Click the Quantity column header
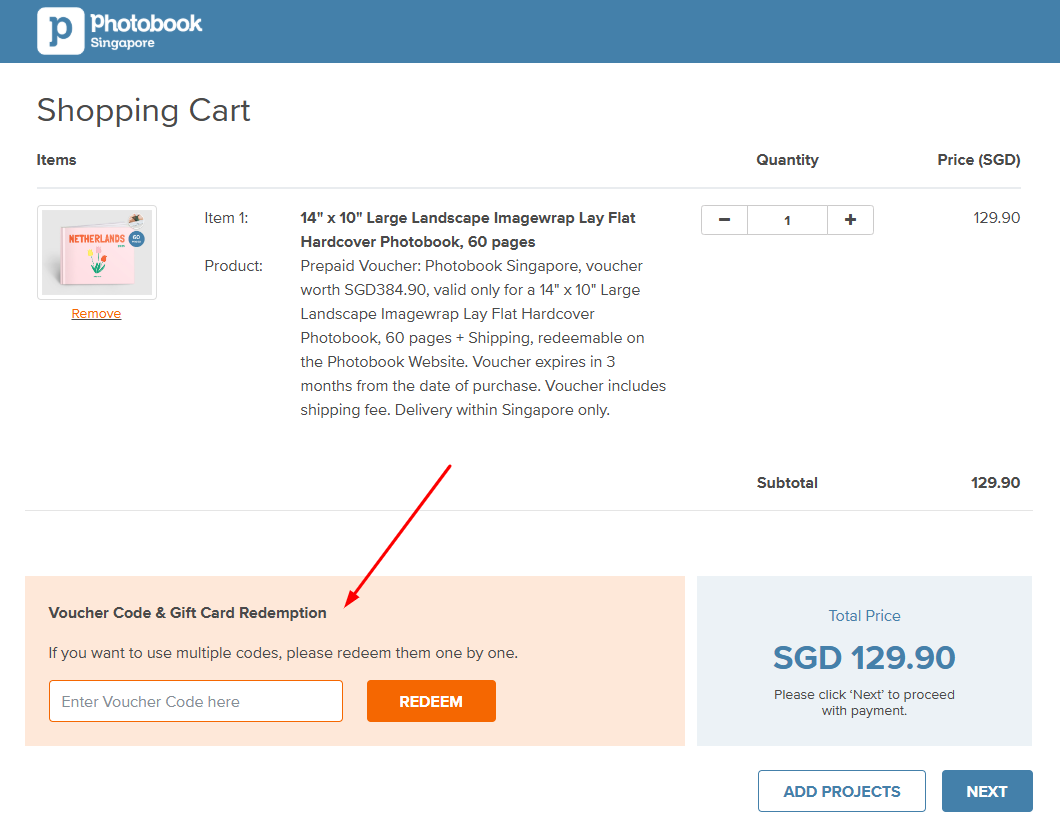1060x838 pixels. tap(787, 160)
